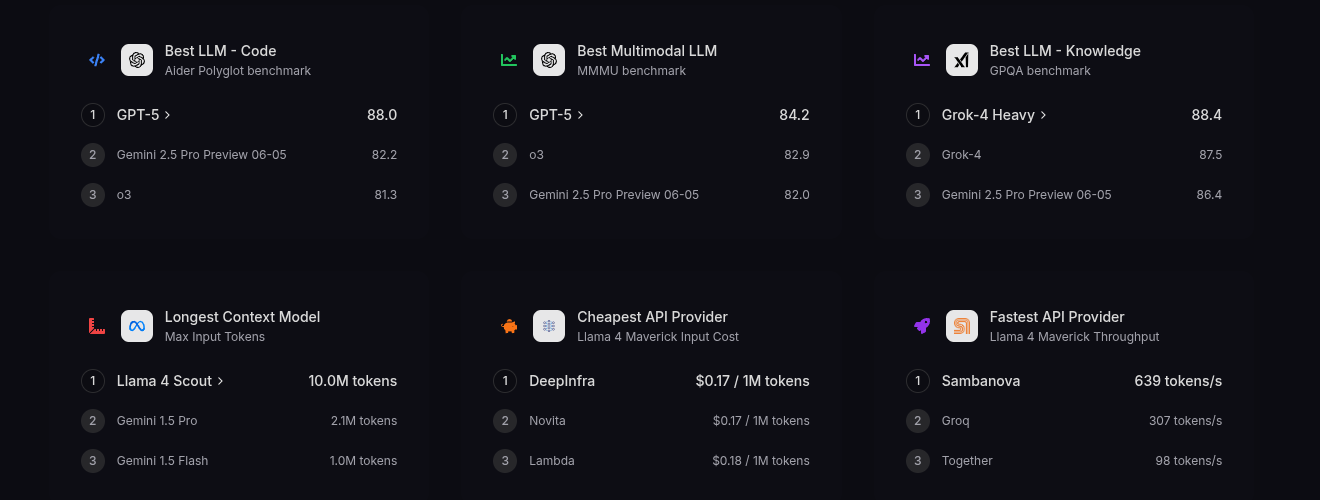Click the code brackets icon beside Best LLM - Code
1320x500 pixels.
click(x=97, y=60)
